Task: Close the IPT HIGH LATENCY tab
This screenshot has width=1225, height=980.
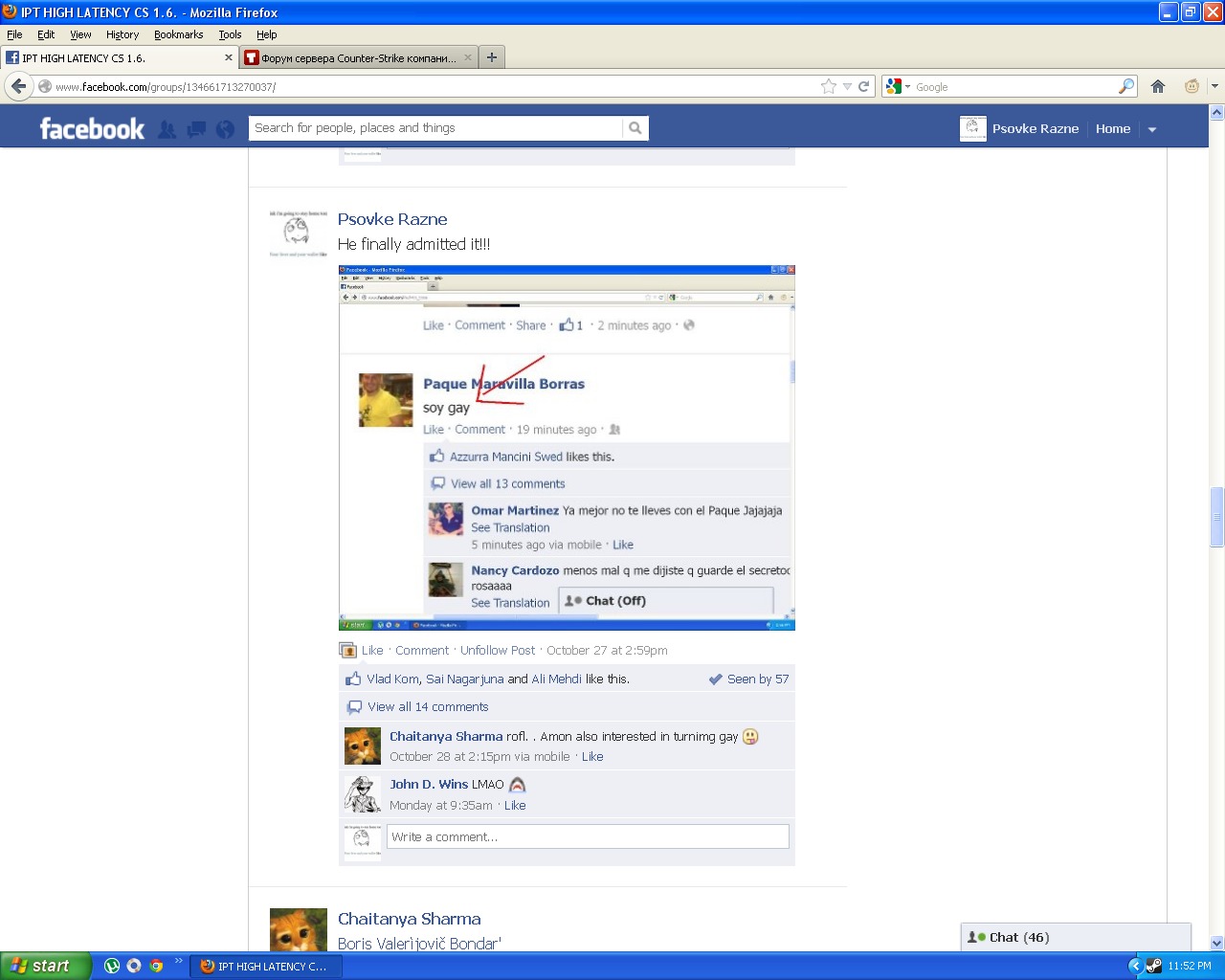Action: point(229,57)
